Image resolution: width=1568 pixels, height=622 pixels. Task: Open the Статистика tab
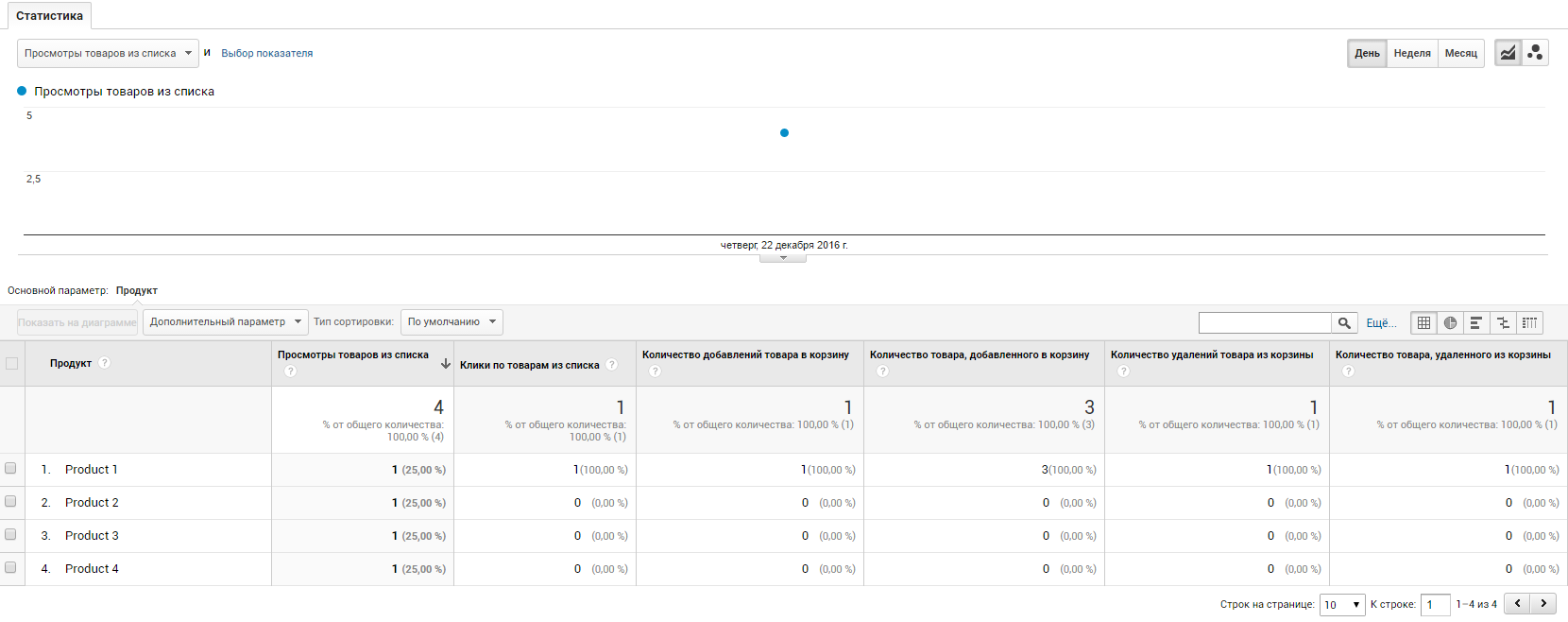point(49,16)
